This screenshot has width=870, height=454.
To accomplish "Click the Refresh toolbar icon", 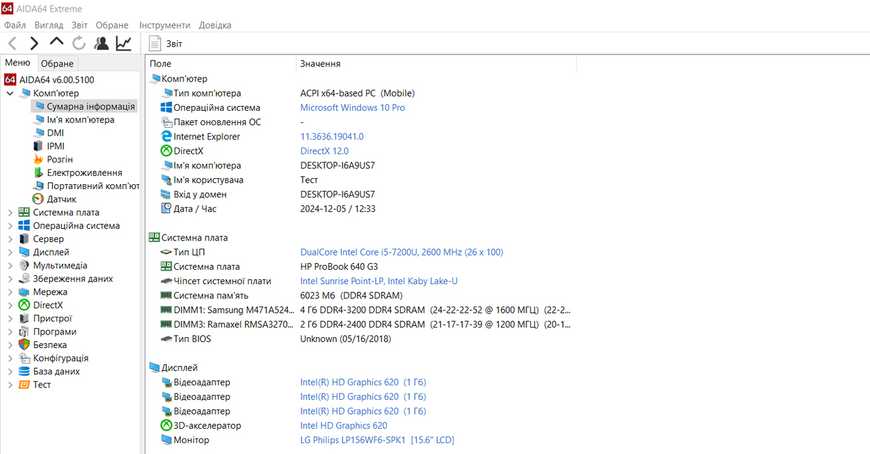I will coord(79,43).
